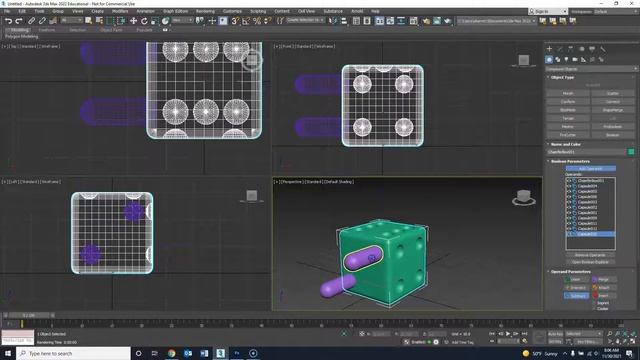Image resolution: width=640 pixels, height=360 pixels.
Task: Open the Hierarchy tab in command panel
Action: point(571,49)
